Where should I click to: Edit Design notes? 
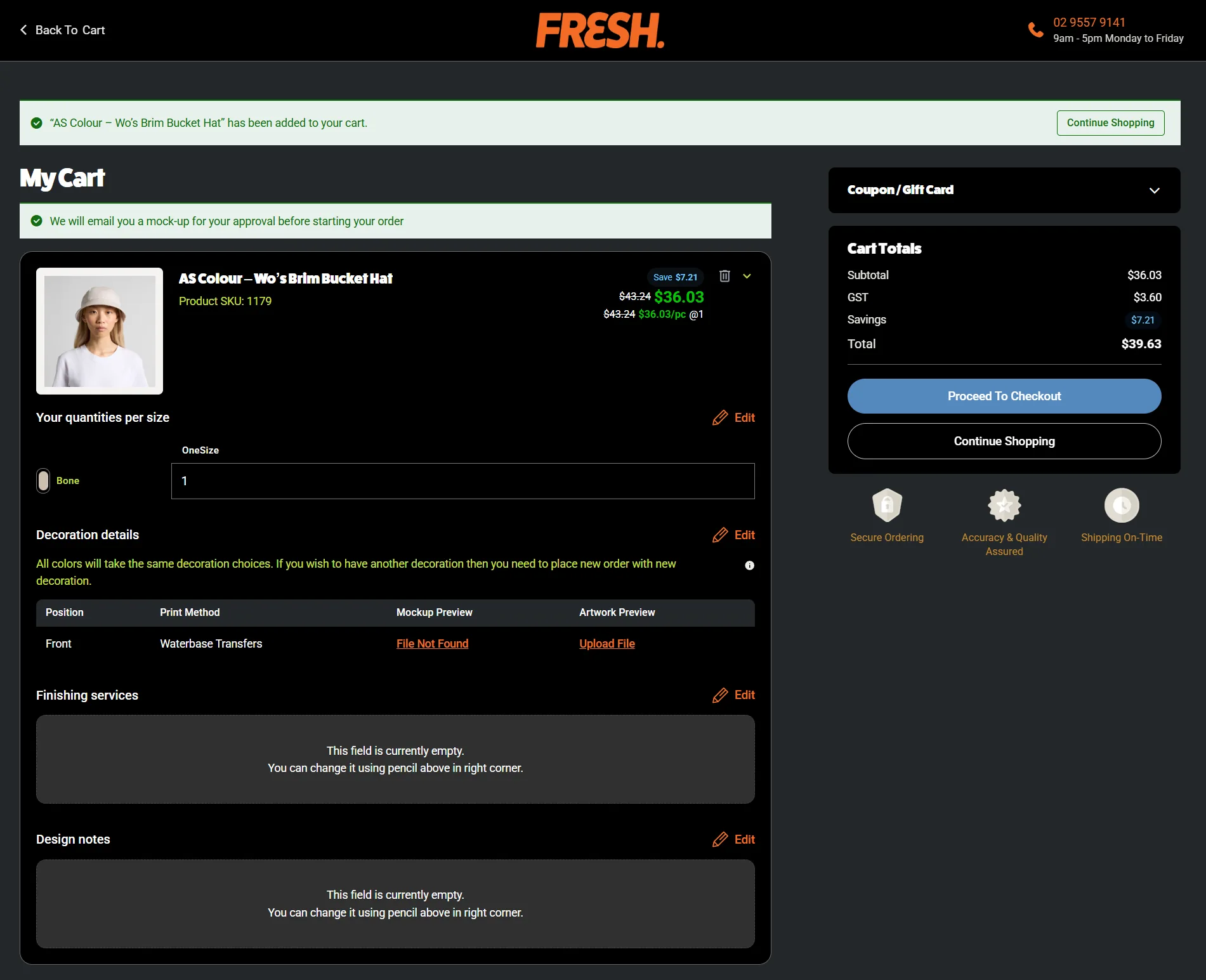[x=733, y=839]
